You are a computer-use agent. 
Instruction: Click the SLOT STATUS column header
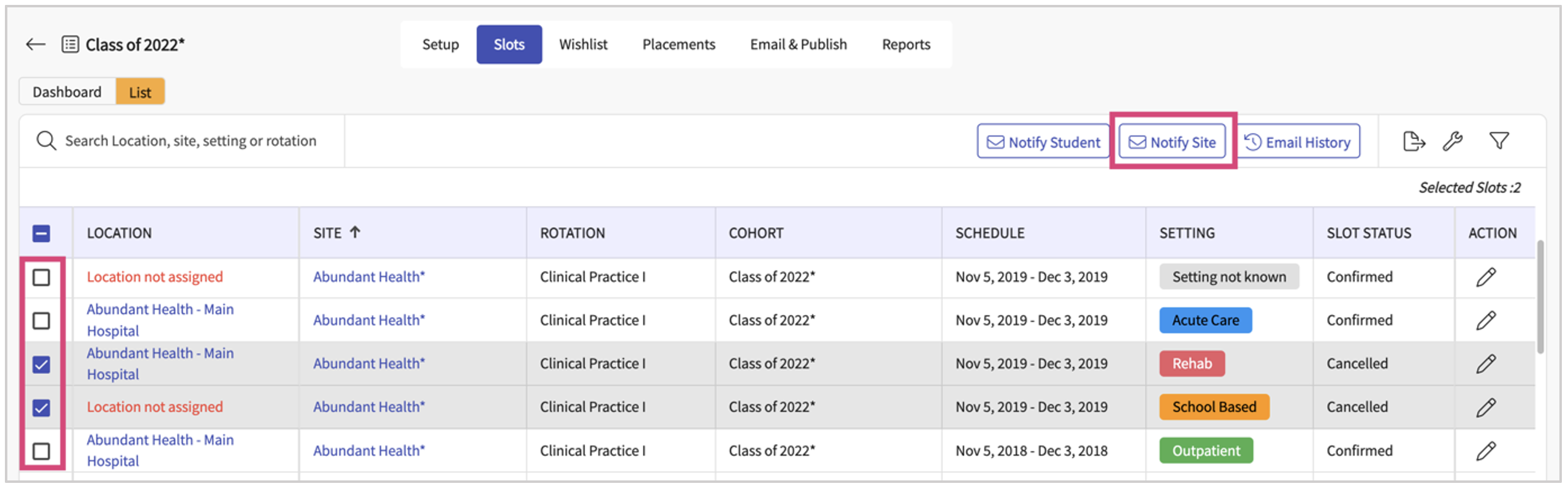tap(1369, 233)
